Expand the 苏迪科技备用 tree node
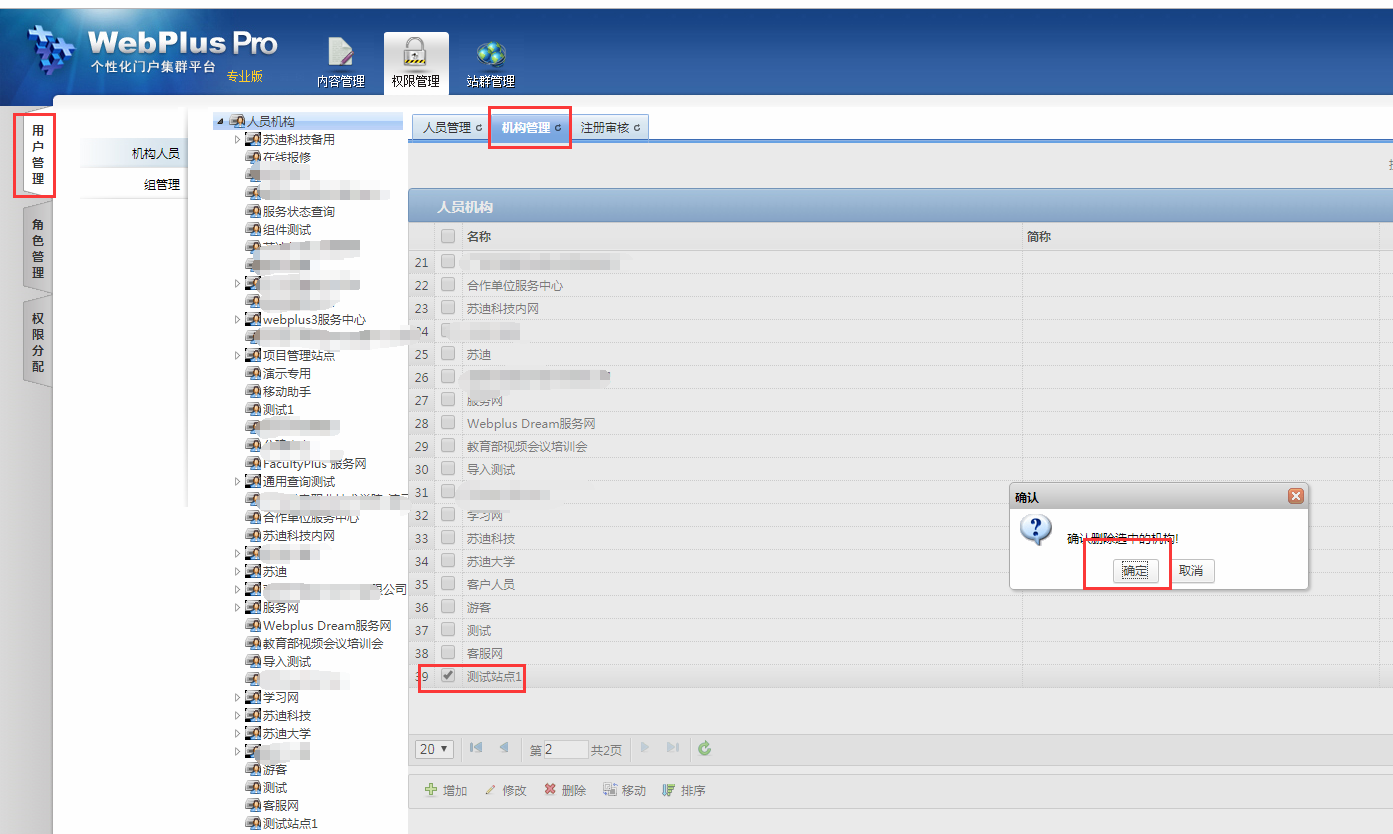The width and height of the screenshot is (1393, 834). (x=237, y=139)
